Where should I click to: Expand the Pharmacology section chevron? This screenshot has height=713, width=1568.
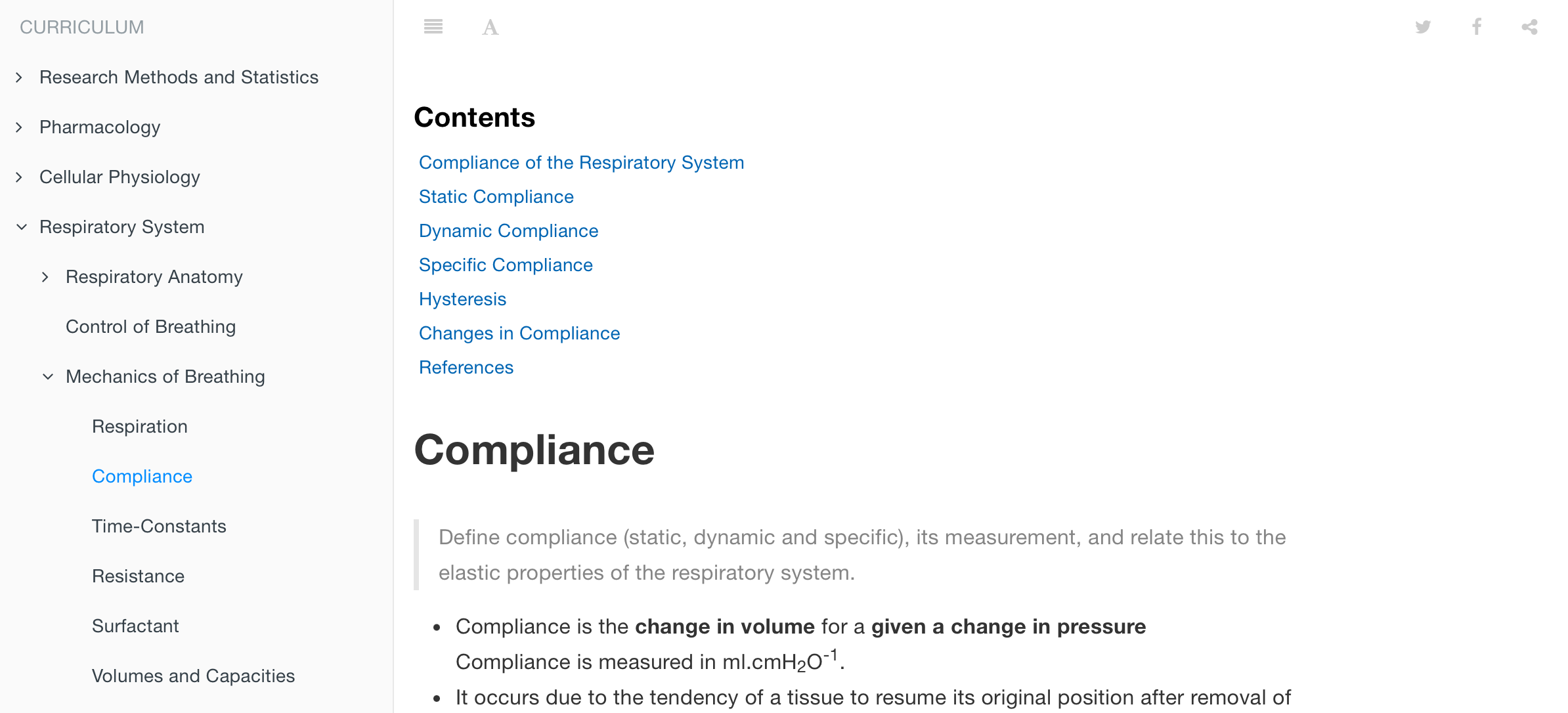(19, 127)
